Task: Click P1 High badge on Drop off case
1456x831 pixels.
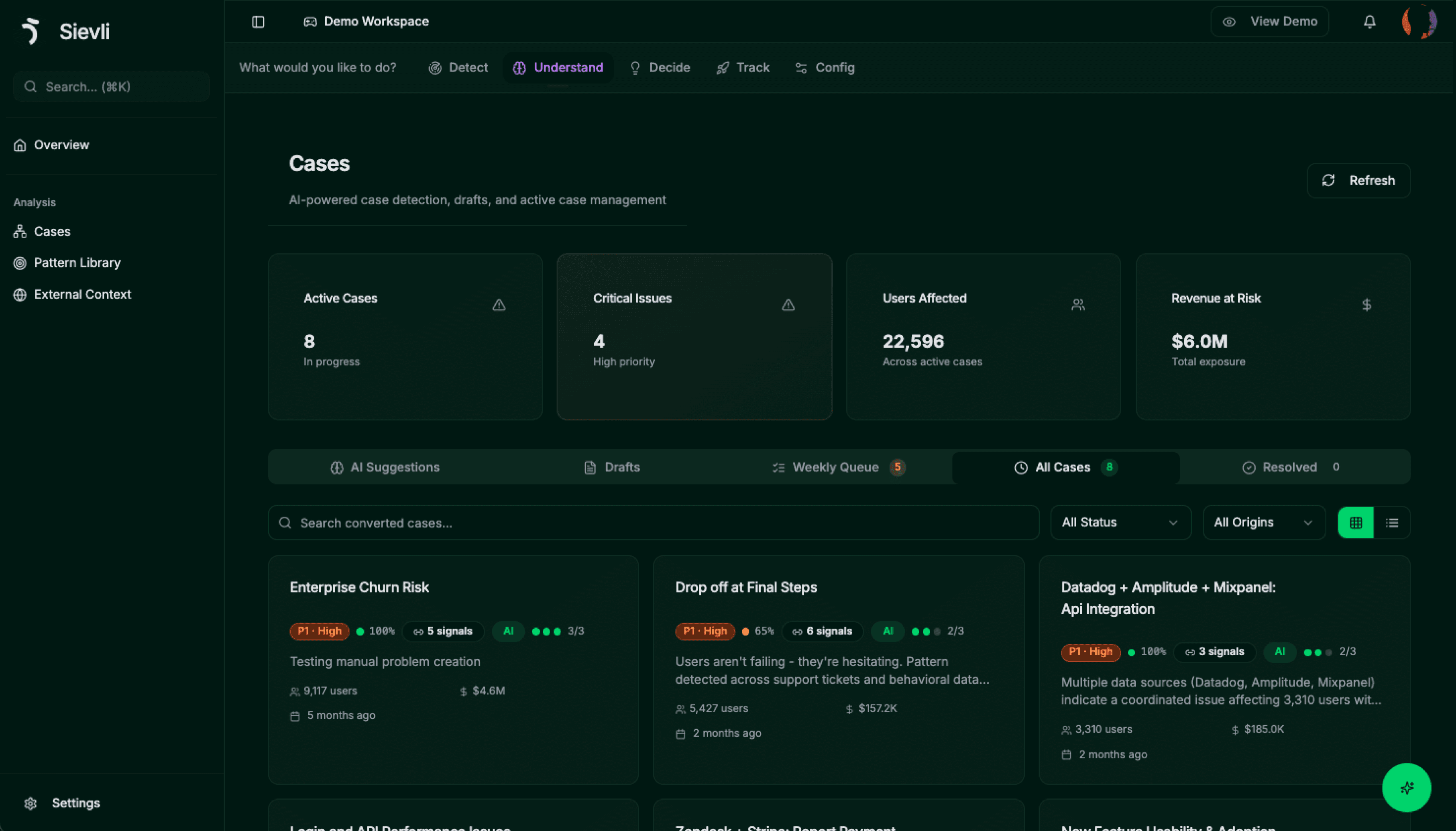Action: click(x=705, y=631)
